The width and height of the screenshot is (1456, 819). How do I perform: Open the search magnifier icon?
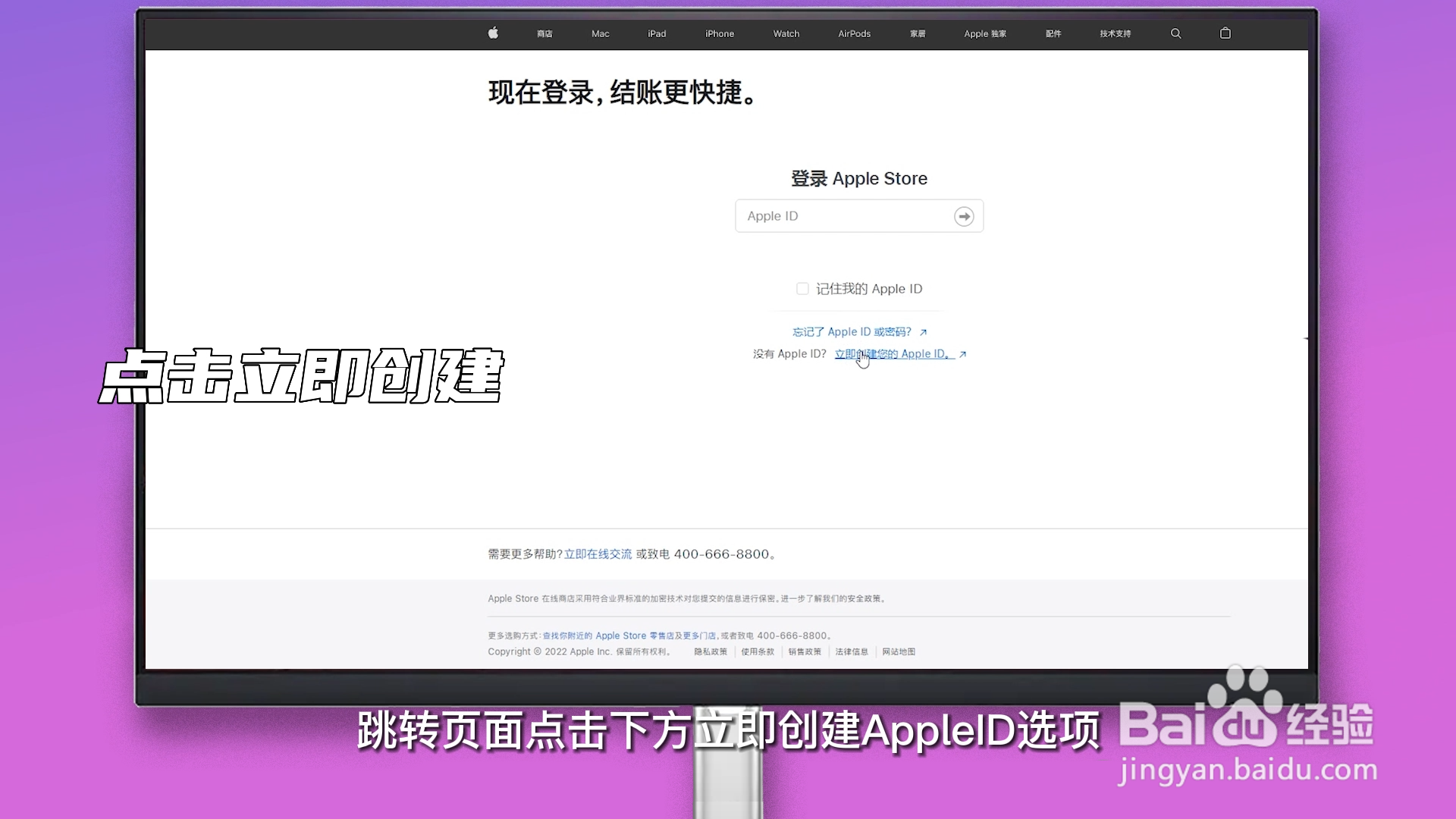tap(1175, 33)
